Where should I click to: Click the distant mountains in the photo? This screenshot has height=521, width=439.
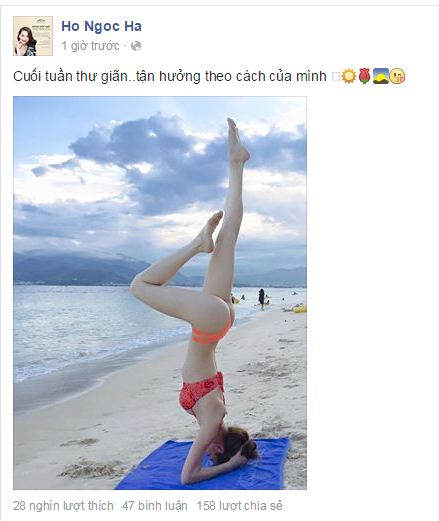pos(77,268)
